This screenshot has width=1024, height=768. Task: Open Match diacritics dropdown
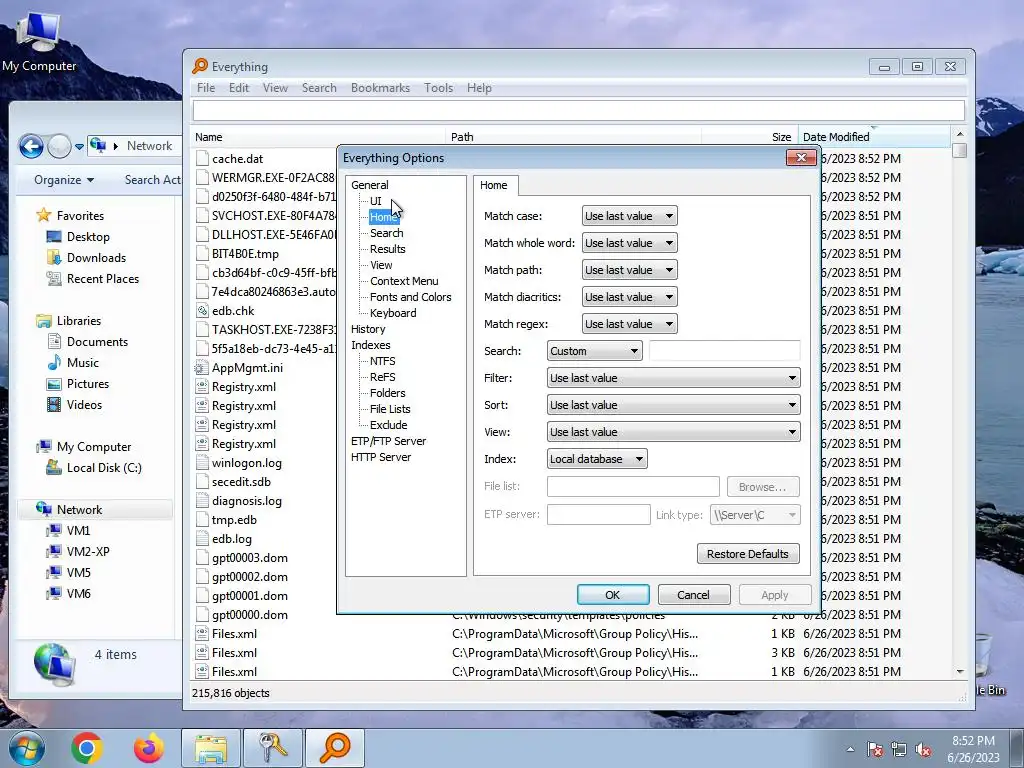click(630, 297)
